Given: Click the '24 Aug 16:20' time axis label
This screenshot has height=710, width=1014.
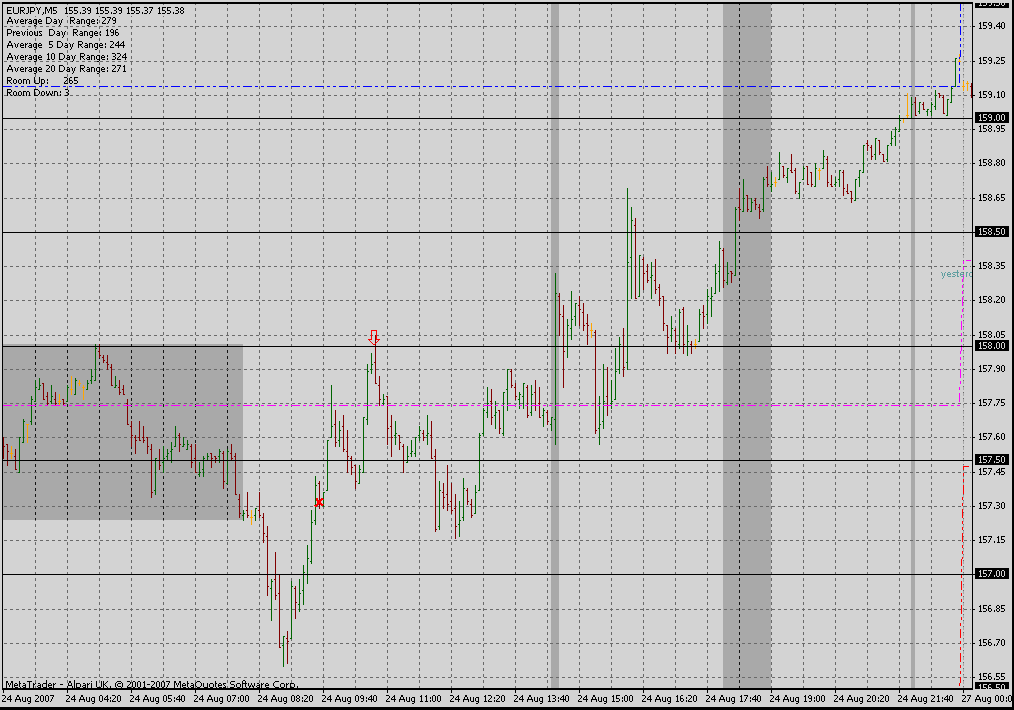Looking at the screenshot, I should coord(669,699).
